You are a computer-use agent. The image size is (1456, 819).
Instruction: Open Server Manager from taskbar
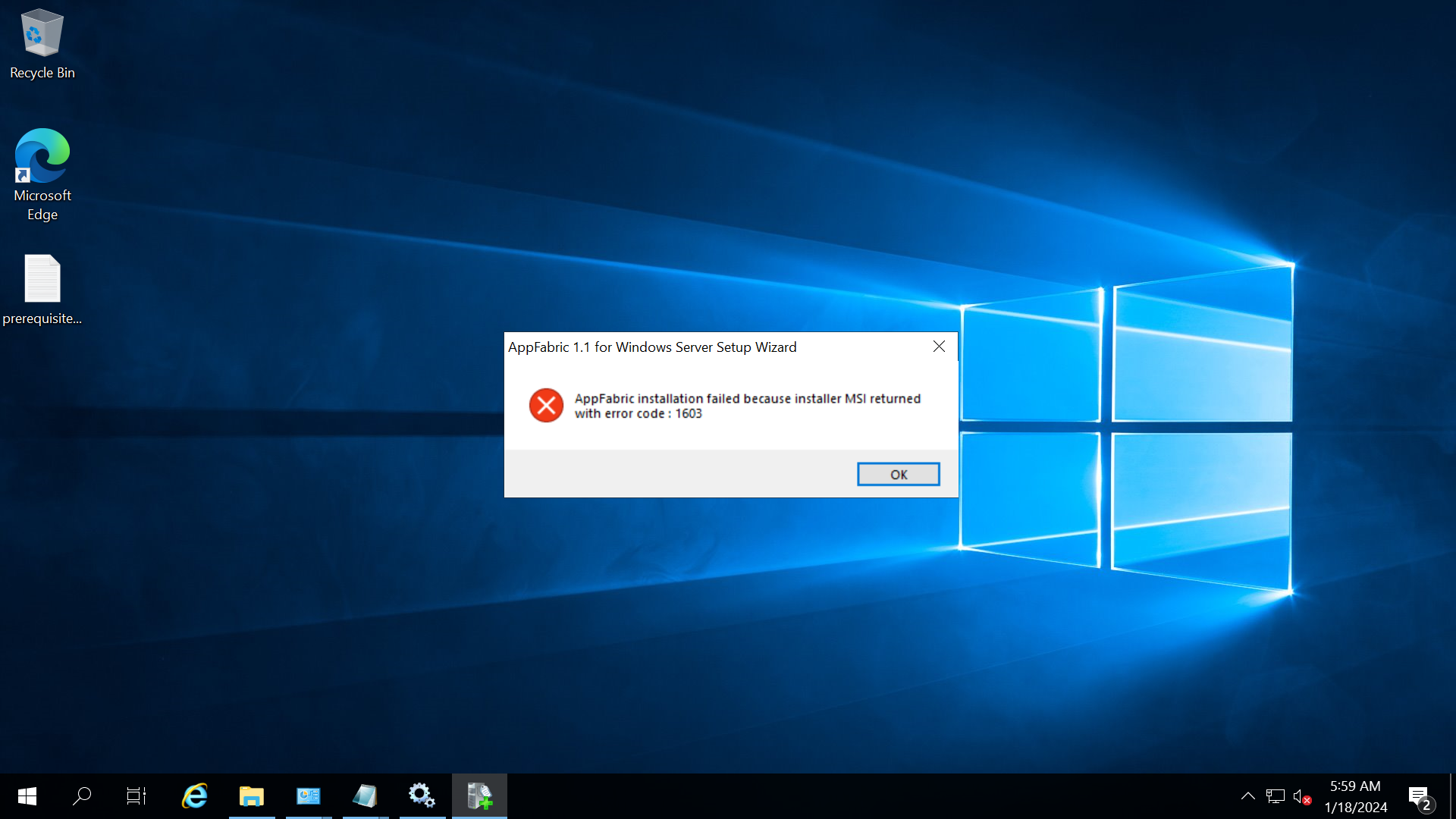click(x=309, y=796)
